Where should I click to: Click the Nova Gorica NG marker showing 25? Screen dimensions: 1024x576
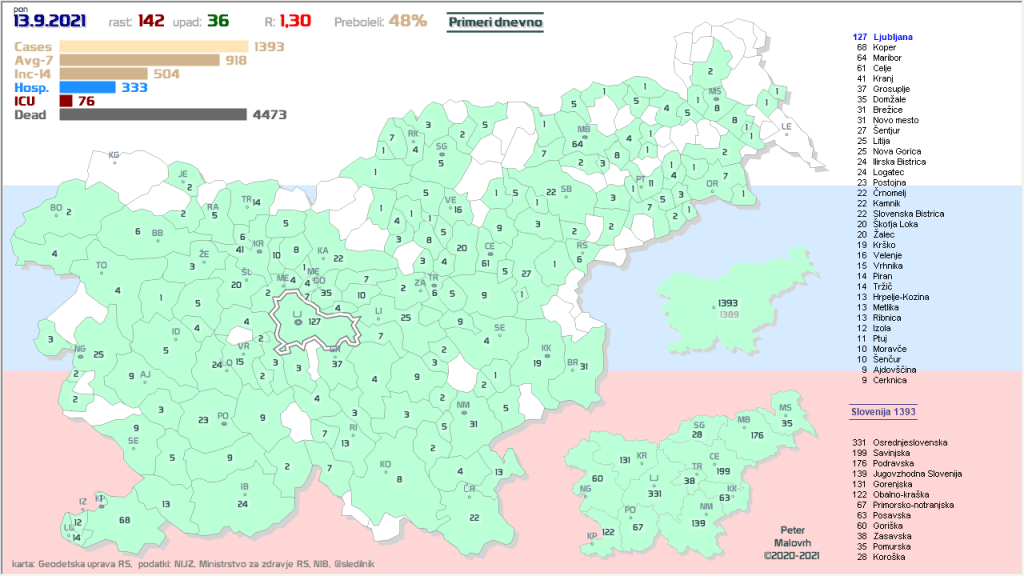pos(81,354)
